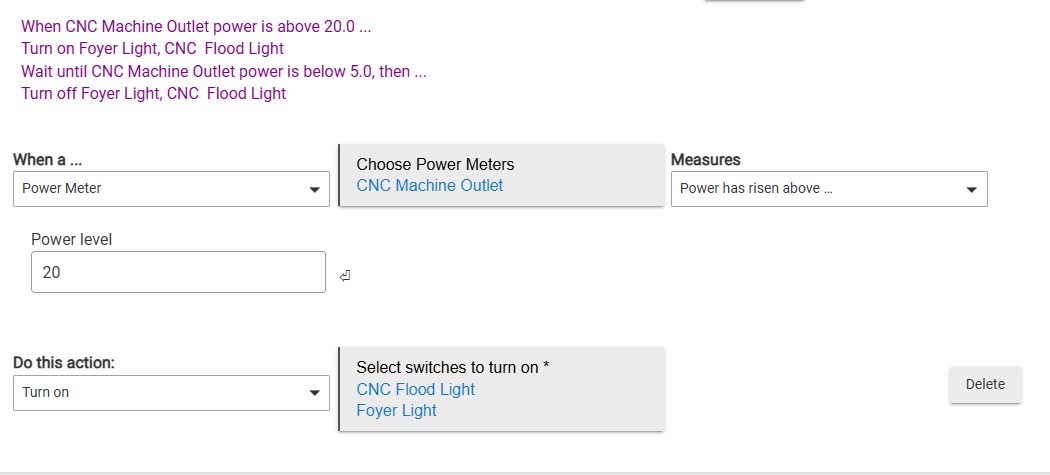Click the partially visible button at top edge
This screenshot has width=1050, height=475.
754,1
